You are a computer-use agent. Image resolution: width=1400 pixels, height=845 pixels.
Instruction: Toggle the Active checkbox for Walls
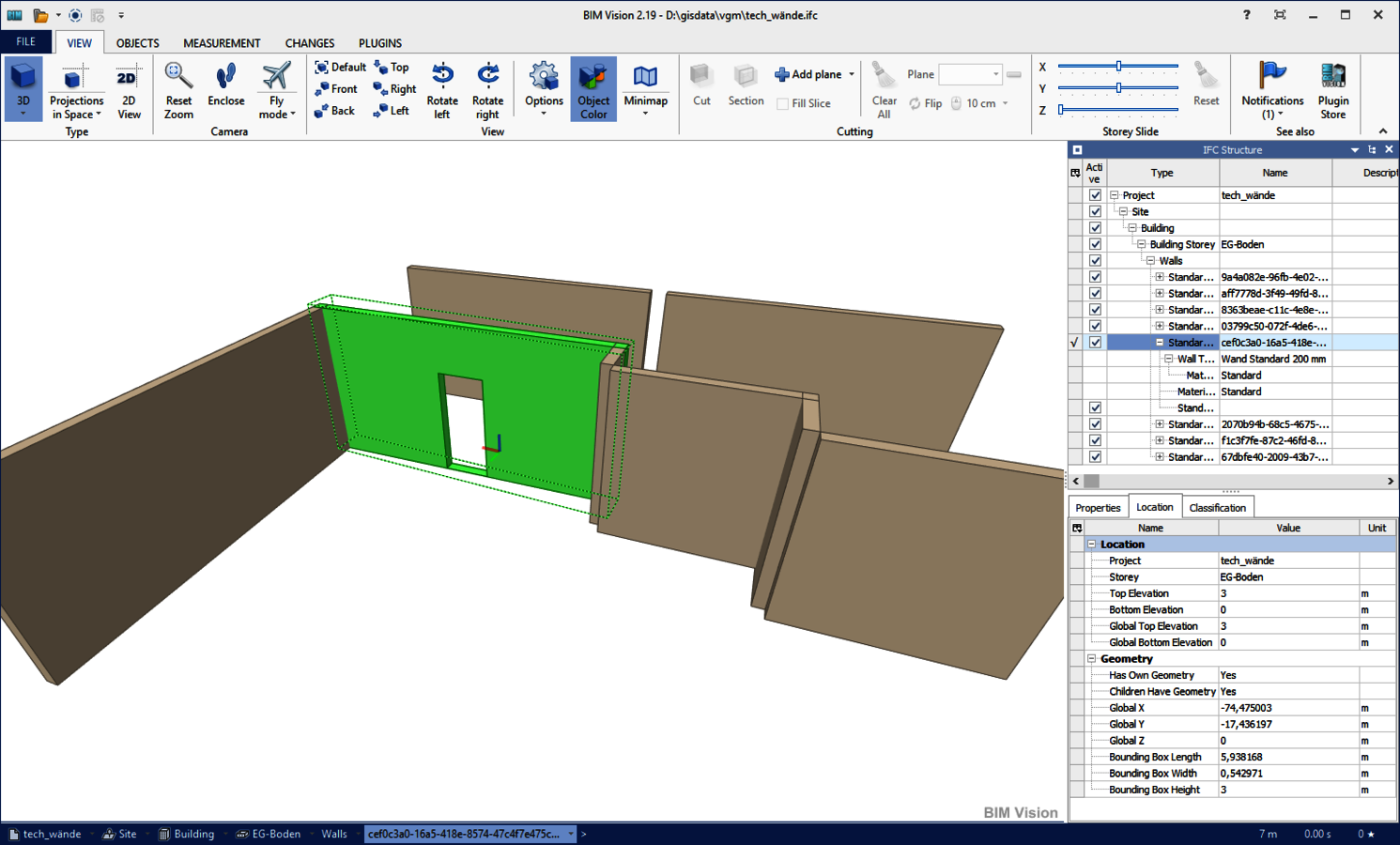(1095, 261)
